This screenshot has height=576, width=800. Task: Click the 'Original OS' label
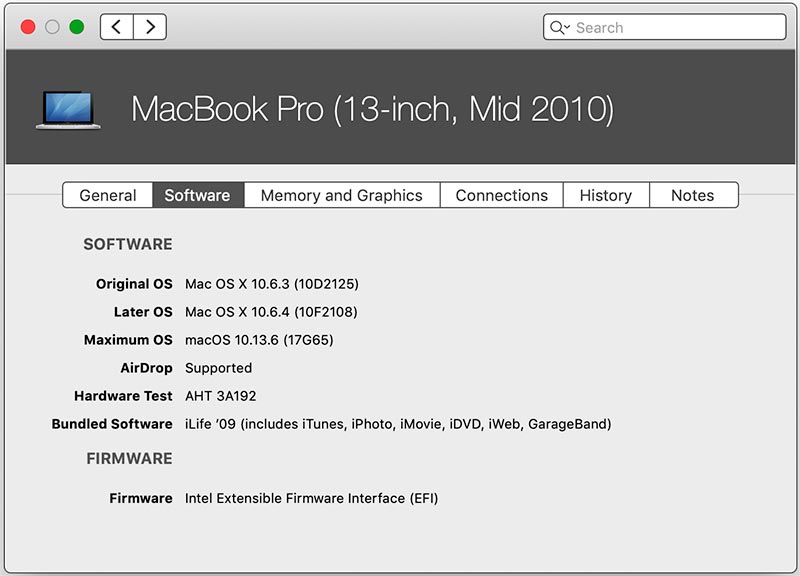(134, 284)
